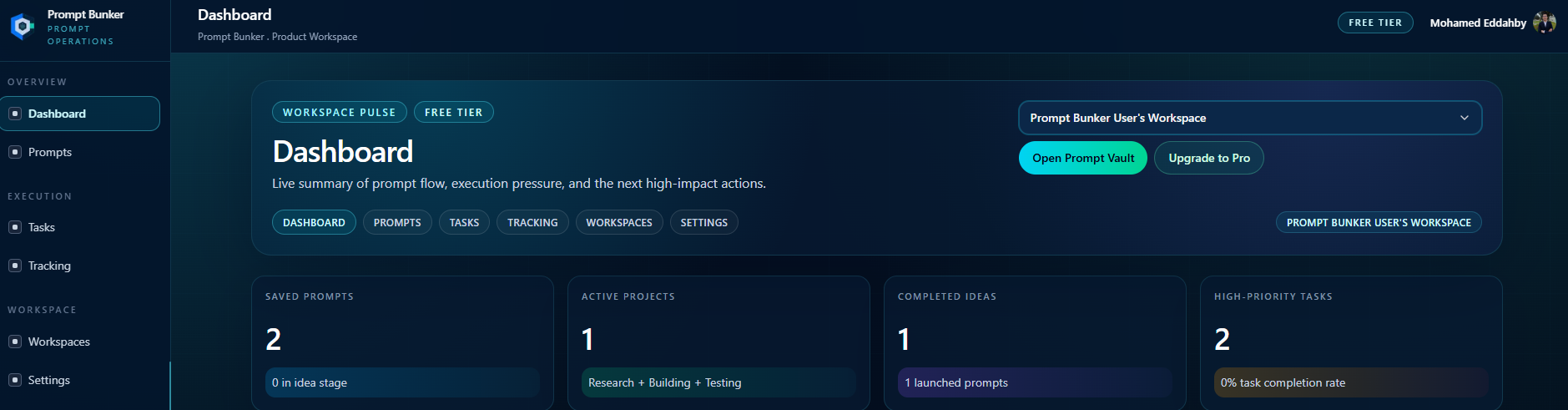Screen dimensions: 1568x410
Task: Select the DASHBOARD pill tab
Action: point(314,222)
